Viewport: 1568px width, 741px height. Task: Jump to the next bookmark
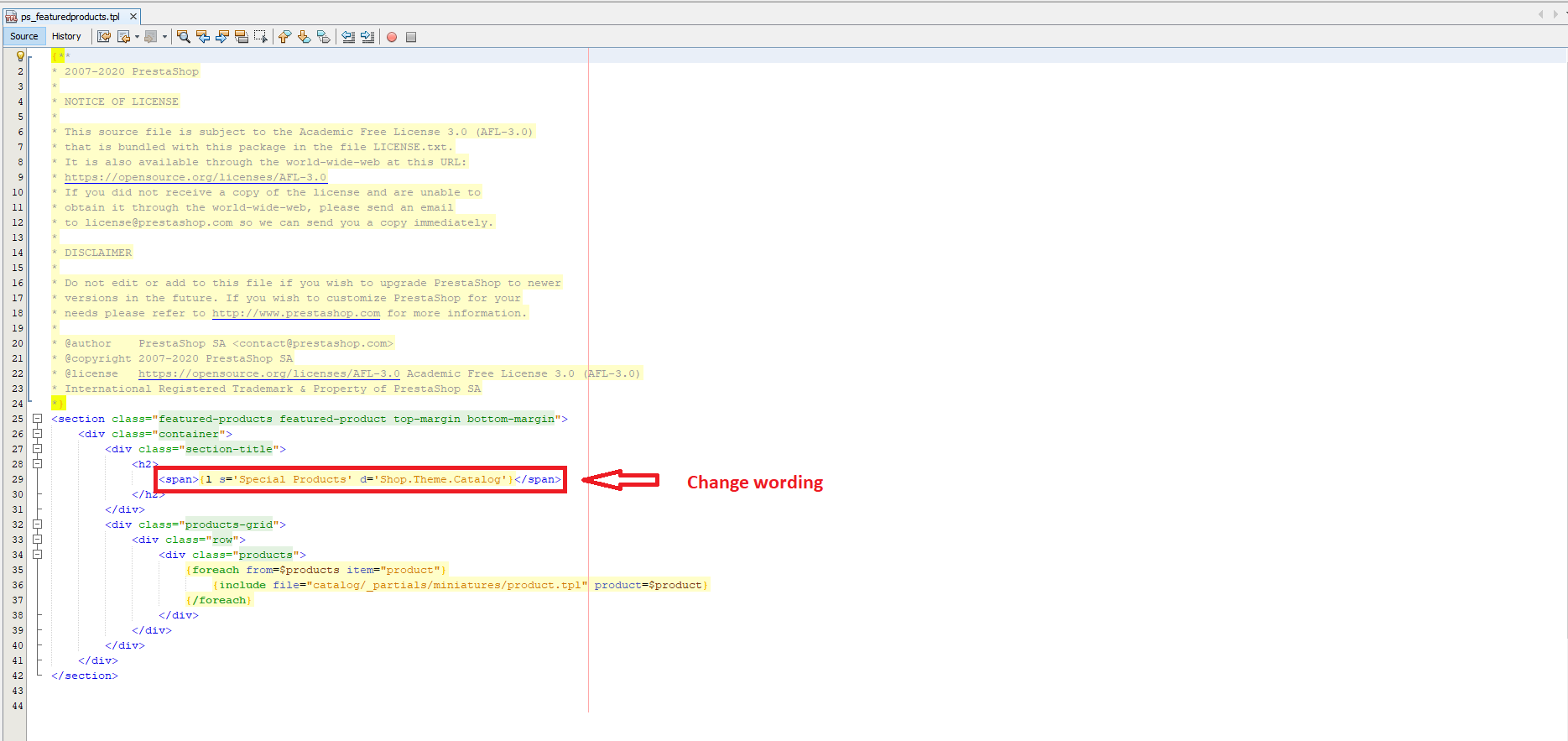click(x=304, y=37)
